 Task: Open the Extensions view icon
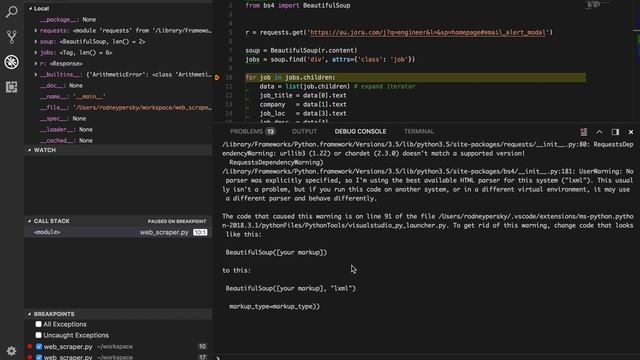(11, 87)
